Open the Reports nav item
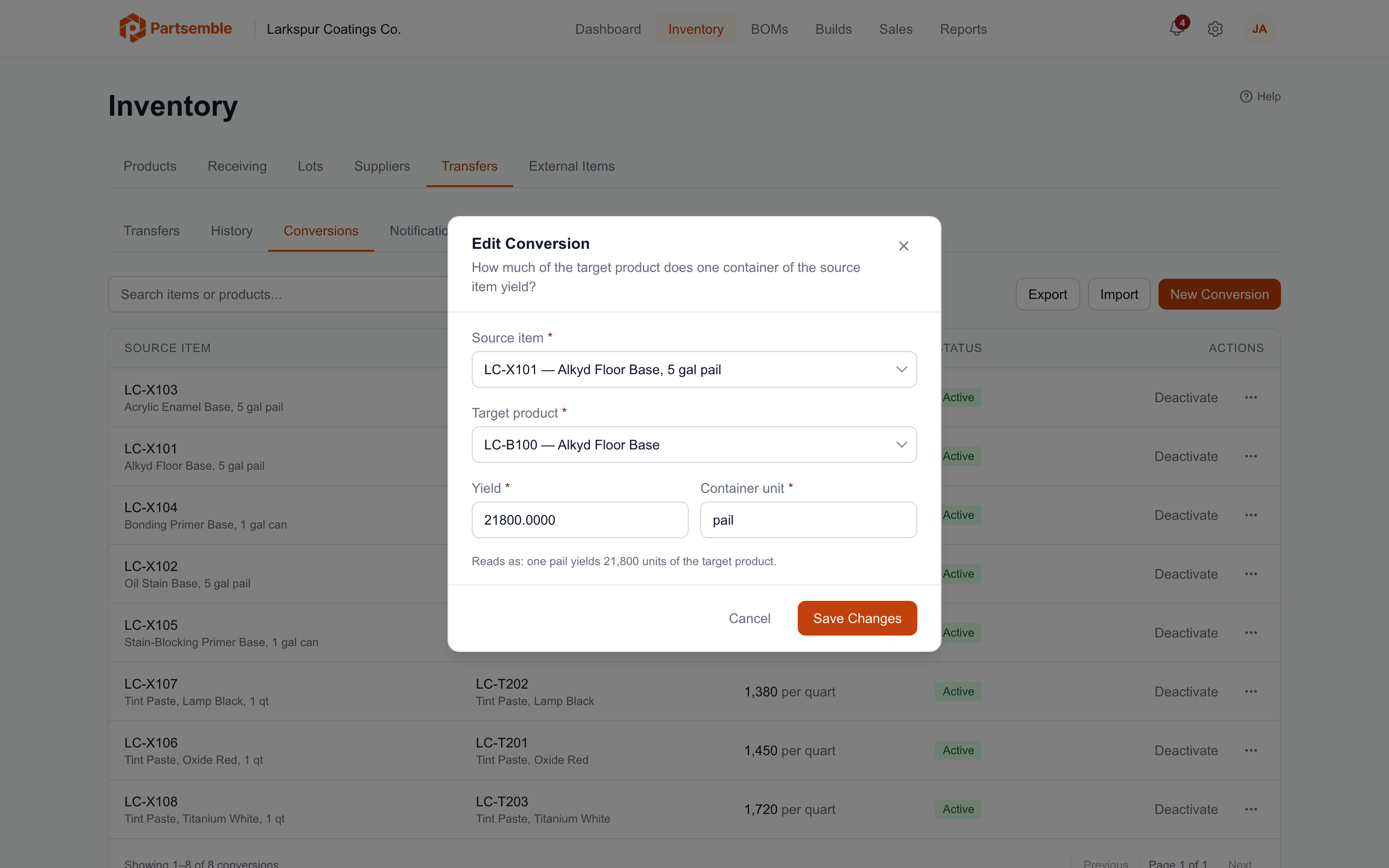1389x868 pixels. coord(963,29)
